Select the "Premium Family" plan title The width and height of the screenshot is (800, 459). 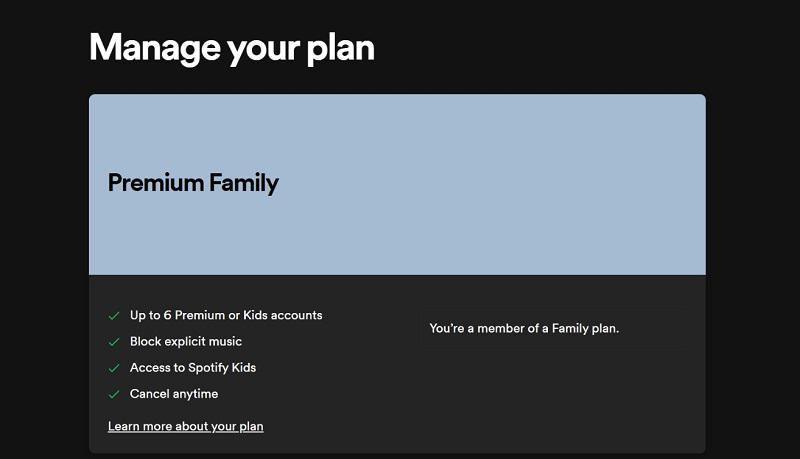pos(193,183)
